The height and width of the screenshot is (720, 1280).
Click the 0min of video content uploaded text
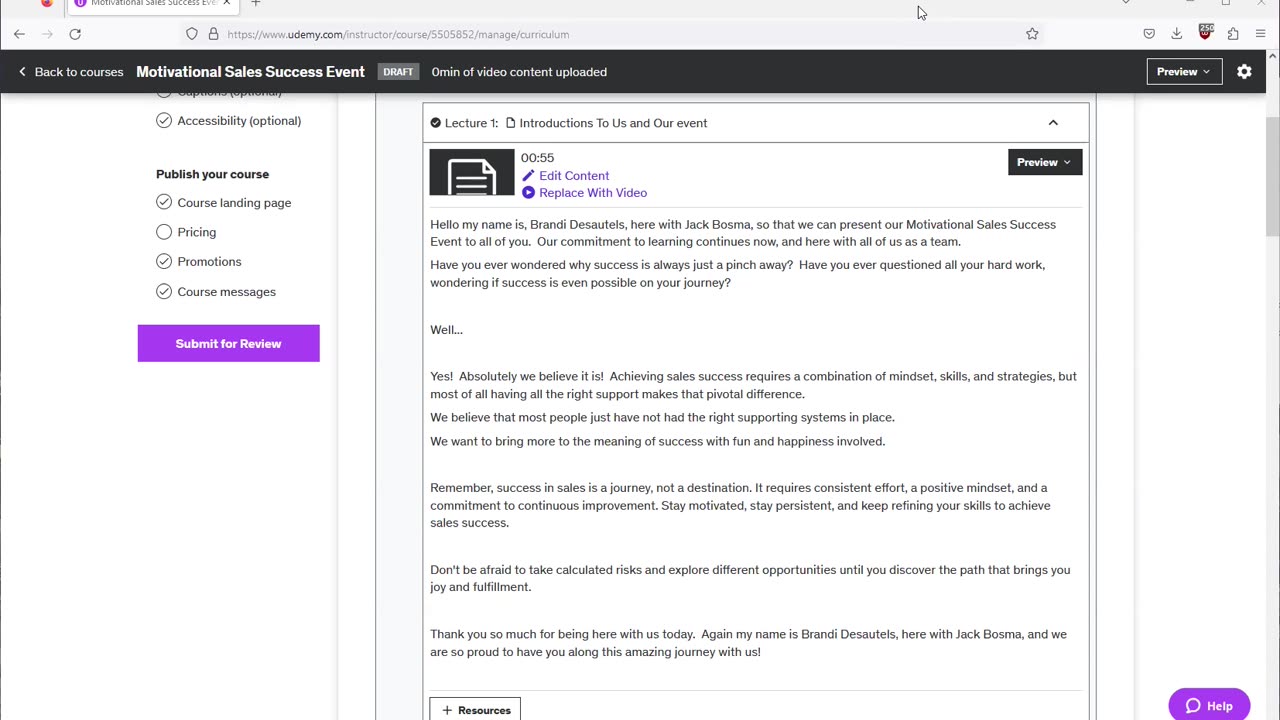519,72
